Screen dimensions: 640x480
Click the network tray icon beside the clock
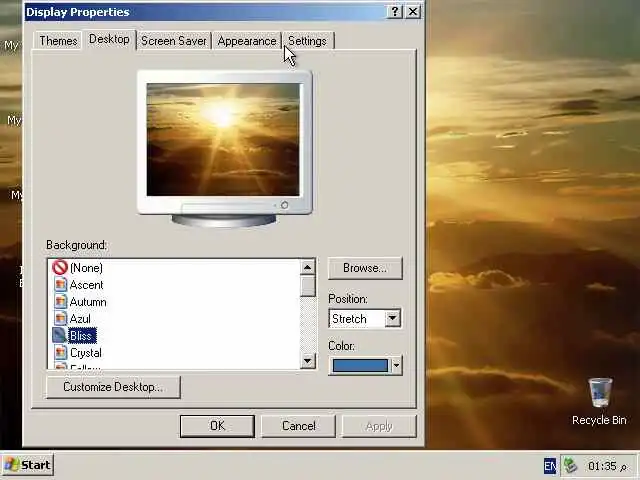(570, 465)
